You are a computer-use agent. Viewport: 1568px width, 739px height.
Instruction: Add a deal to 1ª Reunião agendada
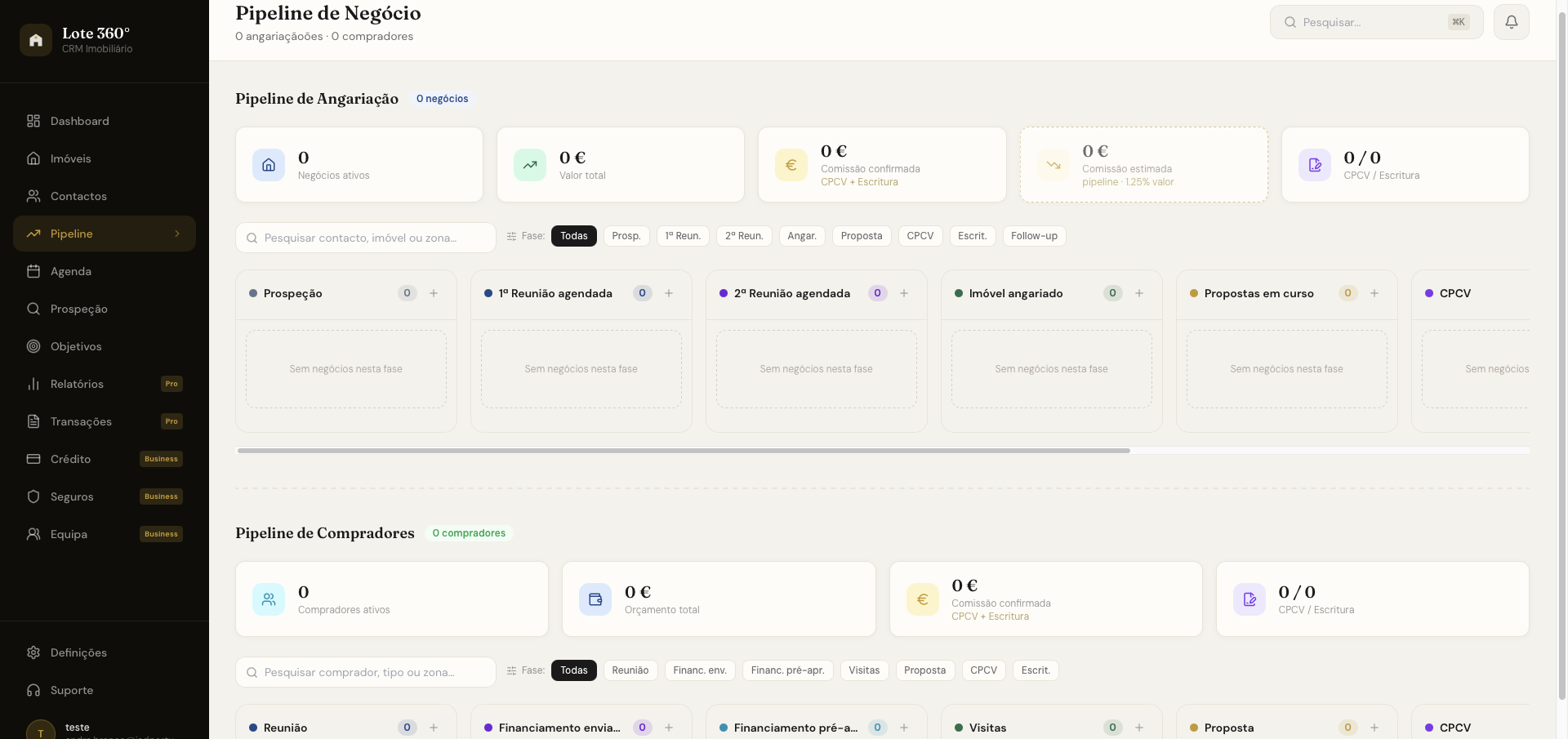pos(669,293)
